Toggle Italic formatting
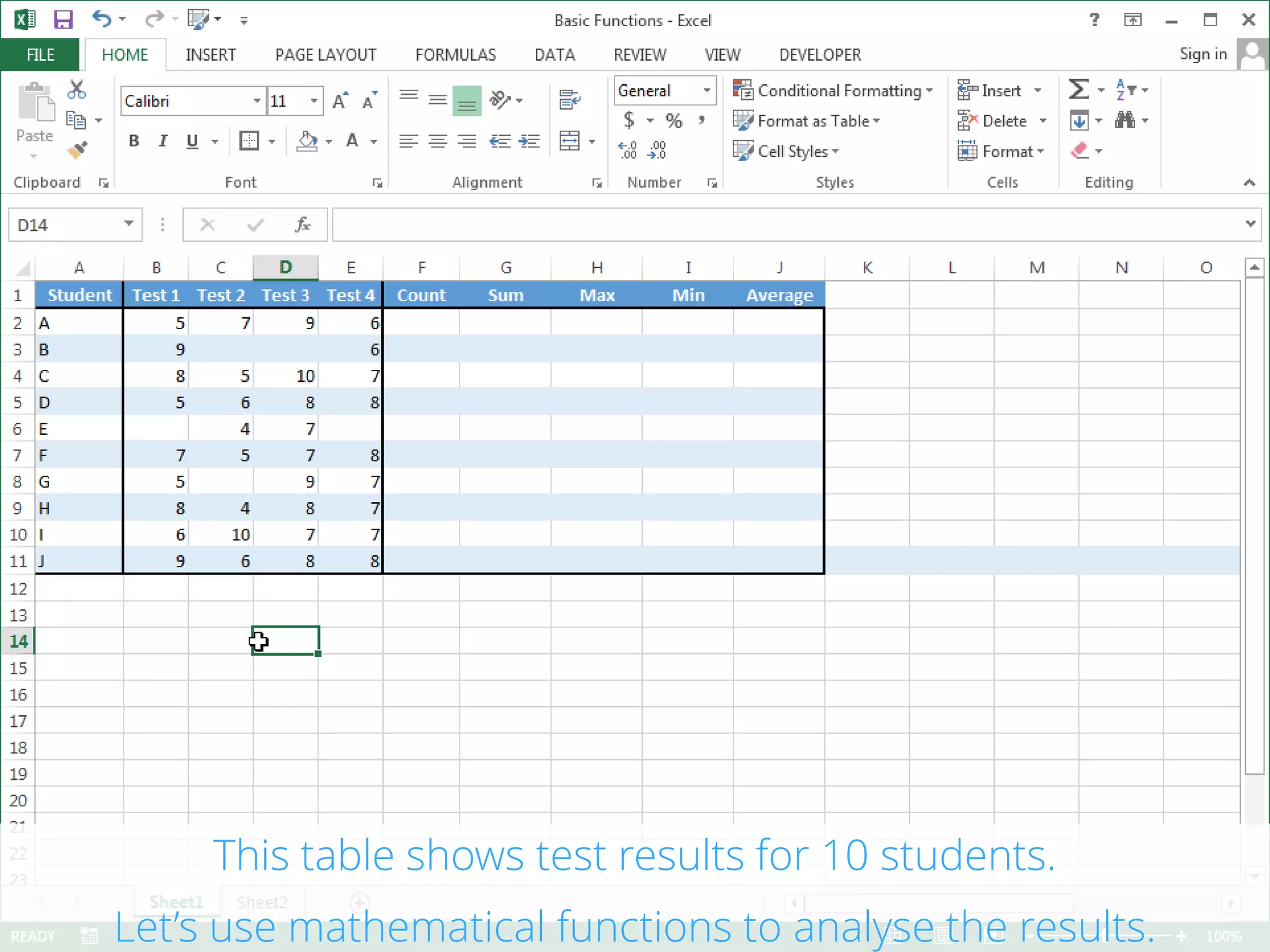The height and width of the screenshot is (952, 1270). point(162,141)
